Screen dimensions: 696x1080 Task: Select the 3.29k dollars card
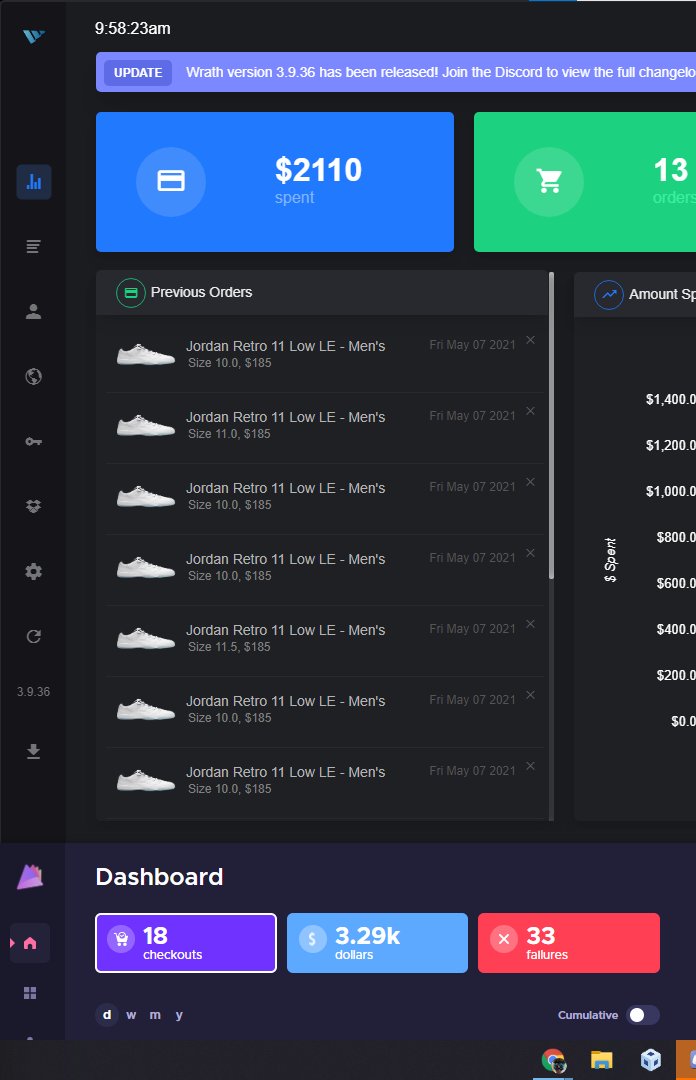pos(377,943)
